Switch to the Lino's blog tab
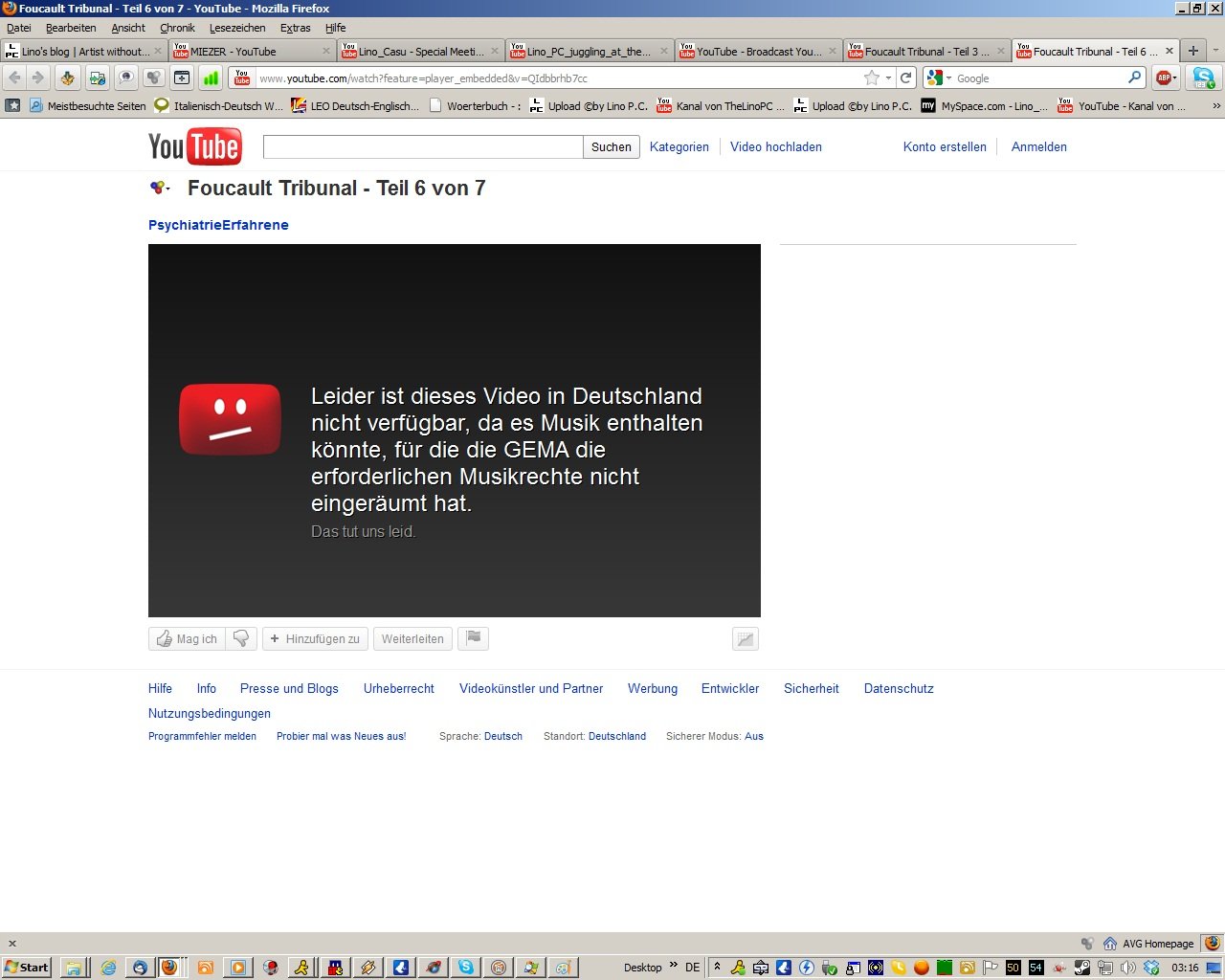 coord(85,51)
